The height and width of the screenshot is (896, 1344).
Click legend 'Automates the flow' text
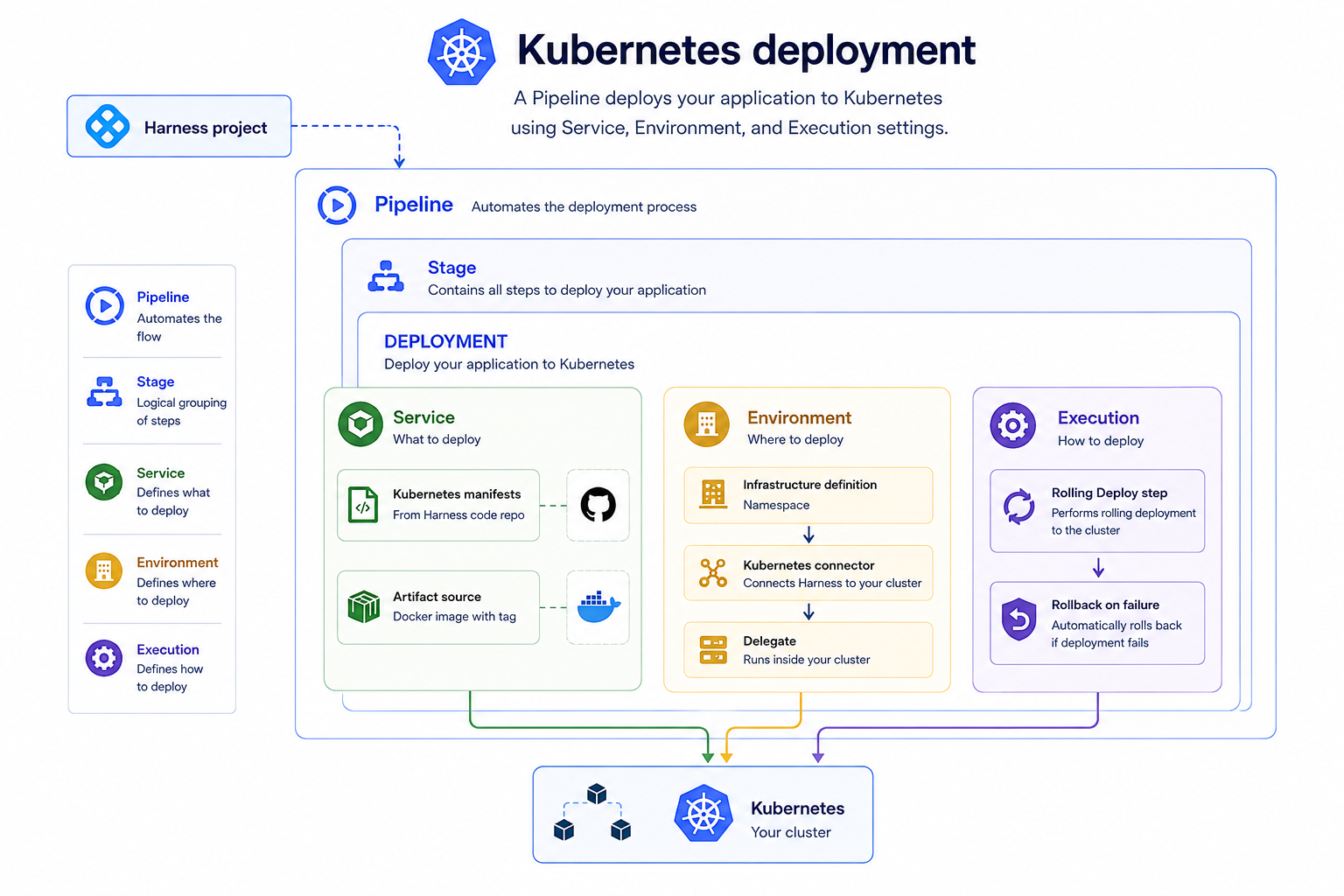pos(179,327)
